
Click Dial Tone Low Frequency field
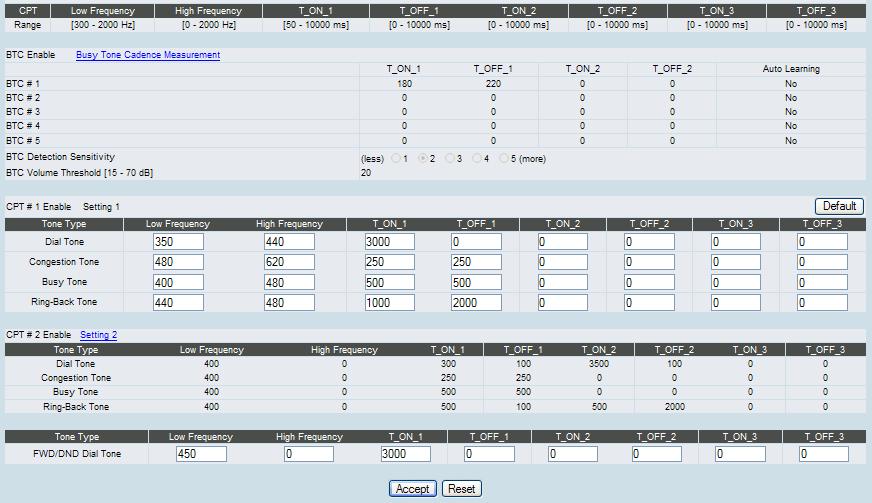coord(178,242)
